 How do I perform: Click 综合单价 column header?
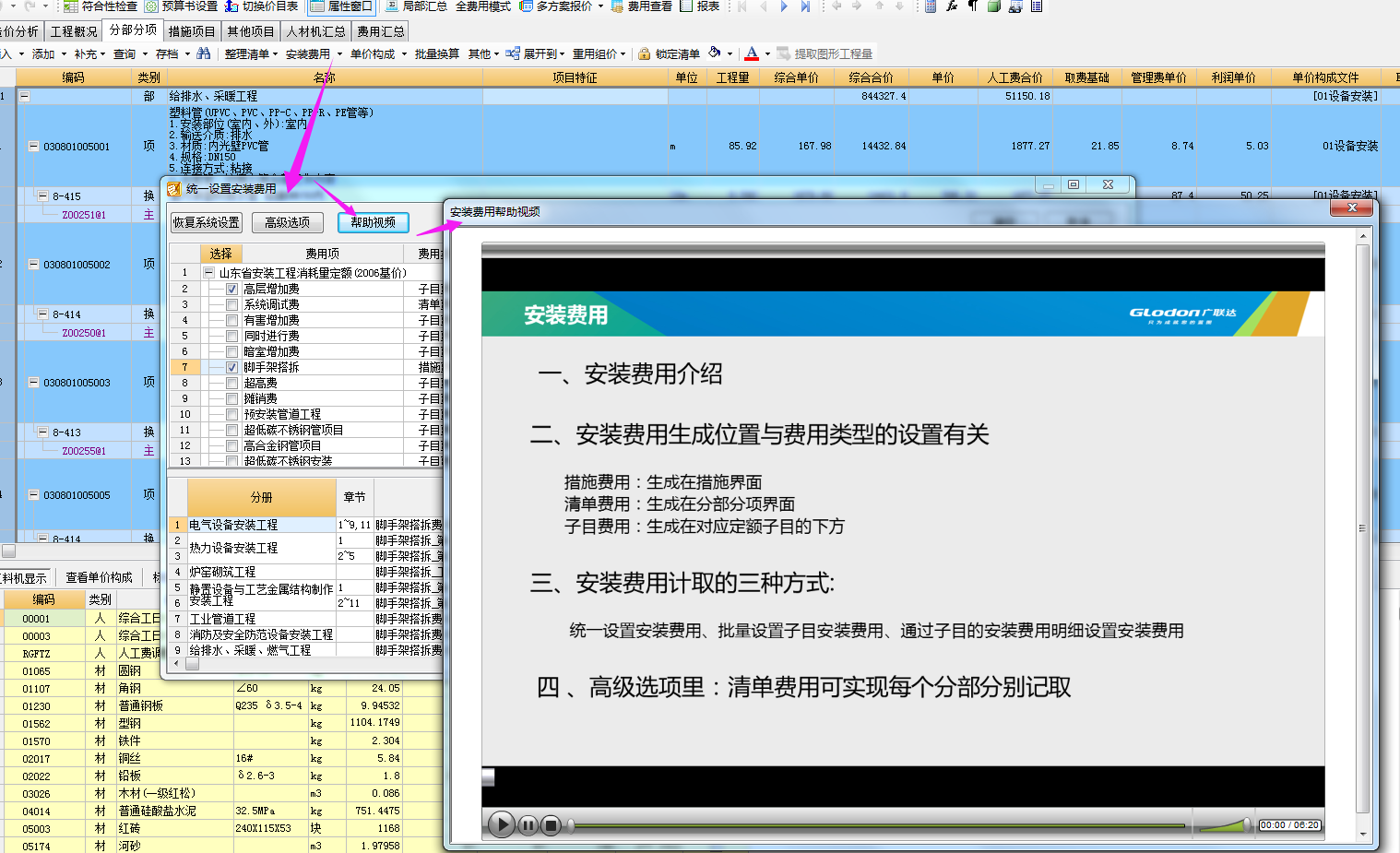pyautogui.click(x=796, y=77)
